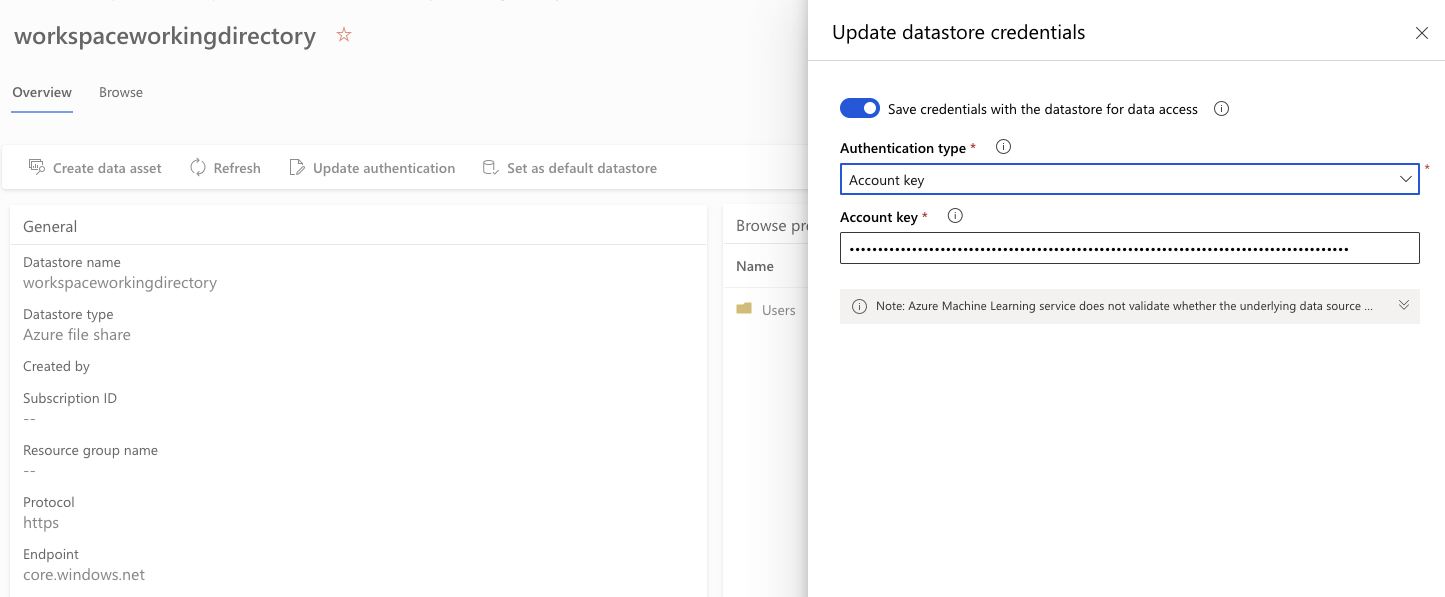
Task: Click the Account key password field
Action: (1130, 248)
